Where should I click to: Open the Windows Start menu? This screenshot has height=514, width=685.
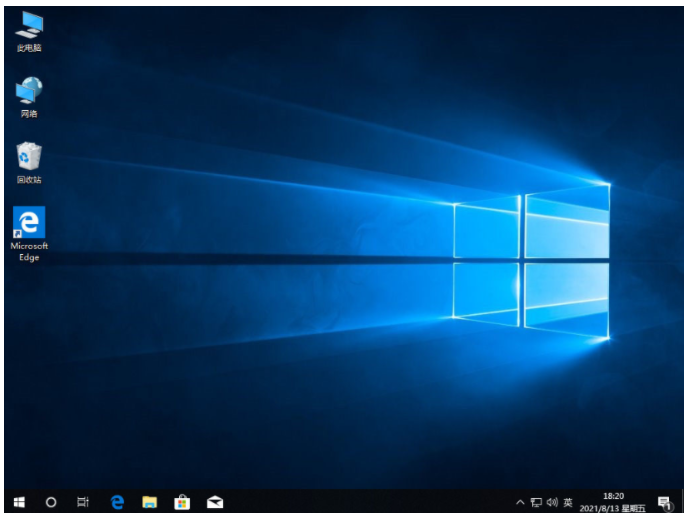[x=18, y=502]
